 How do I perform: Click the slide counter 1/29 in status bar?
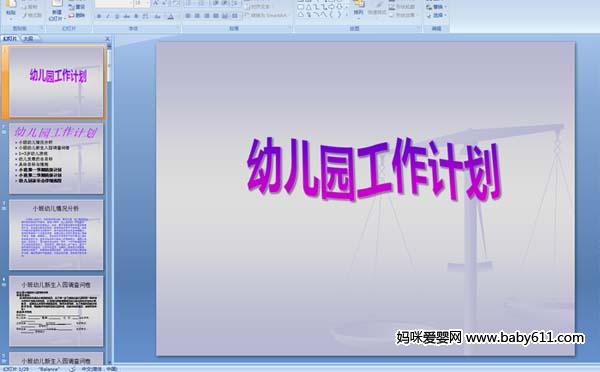pos(16,369)
